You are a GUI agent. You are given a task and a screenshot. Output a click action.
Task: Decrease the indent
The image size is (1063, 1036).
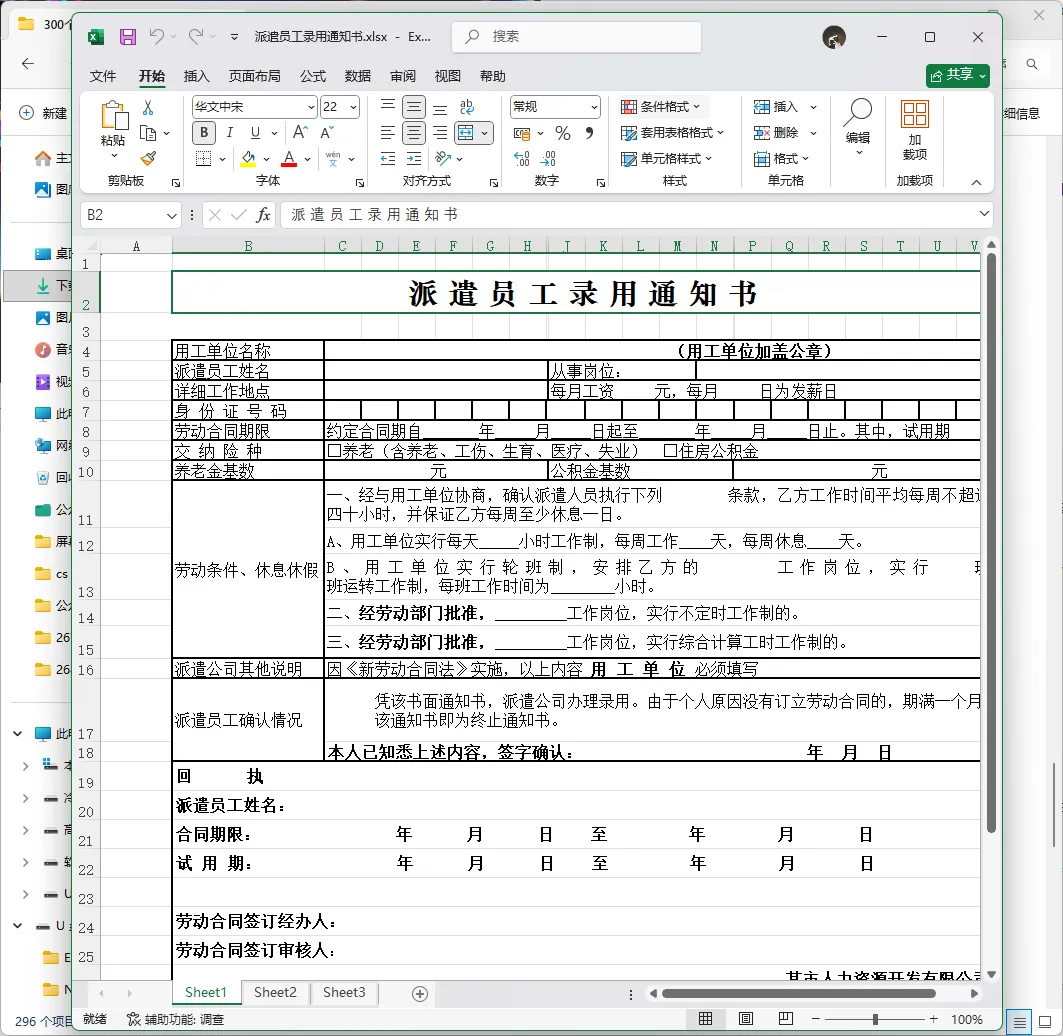pos(388,159)
